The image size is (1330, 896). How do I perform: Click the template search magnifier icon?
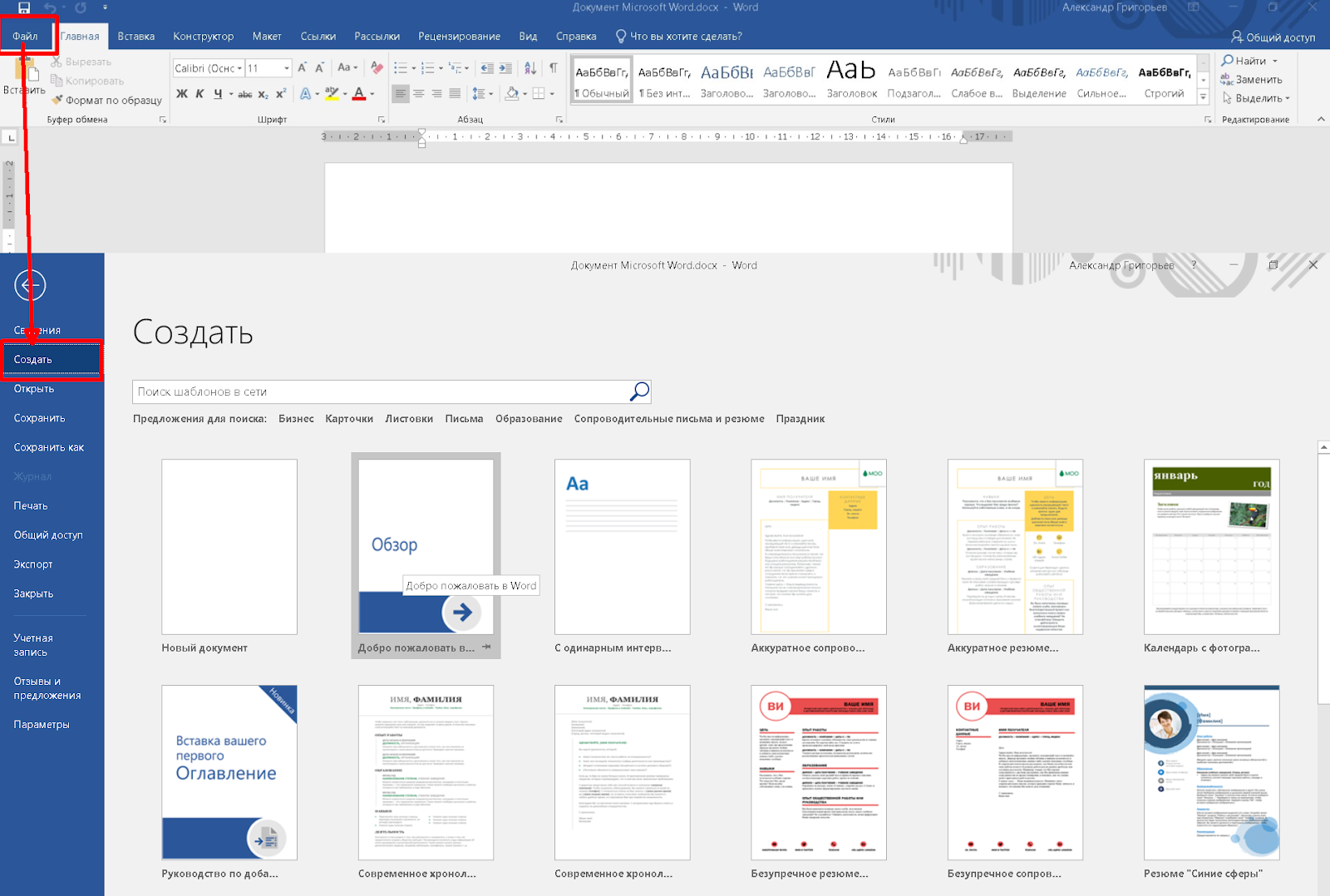(639, 391)
